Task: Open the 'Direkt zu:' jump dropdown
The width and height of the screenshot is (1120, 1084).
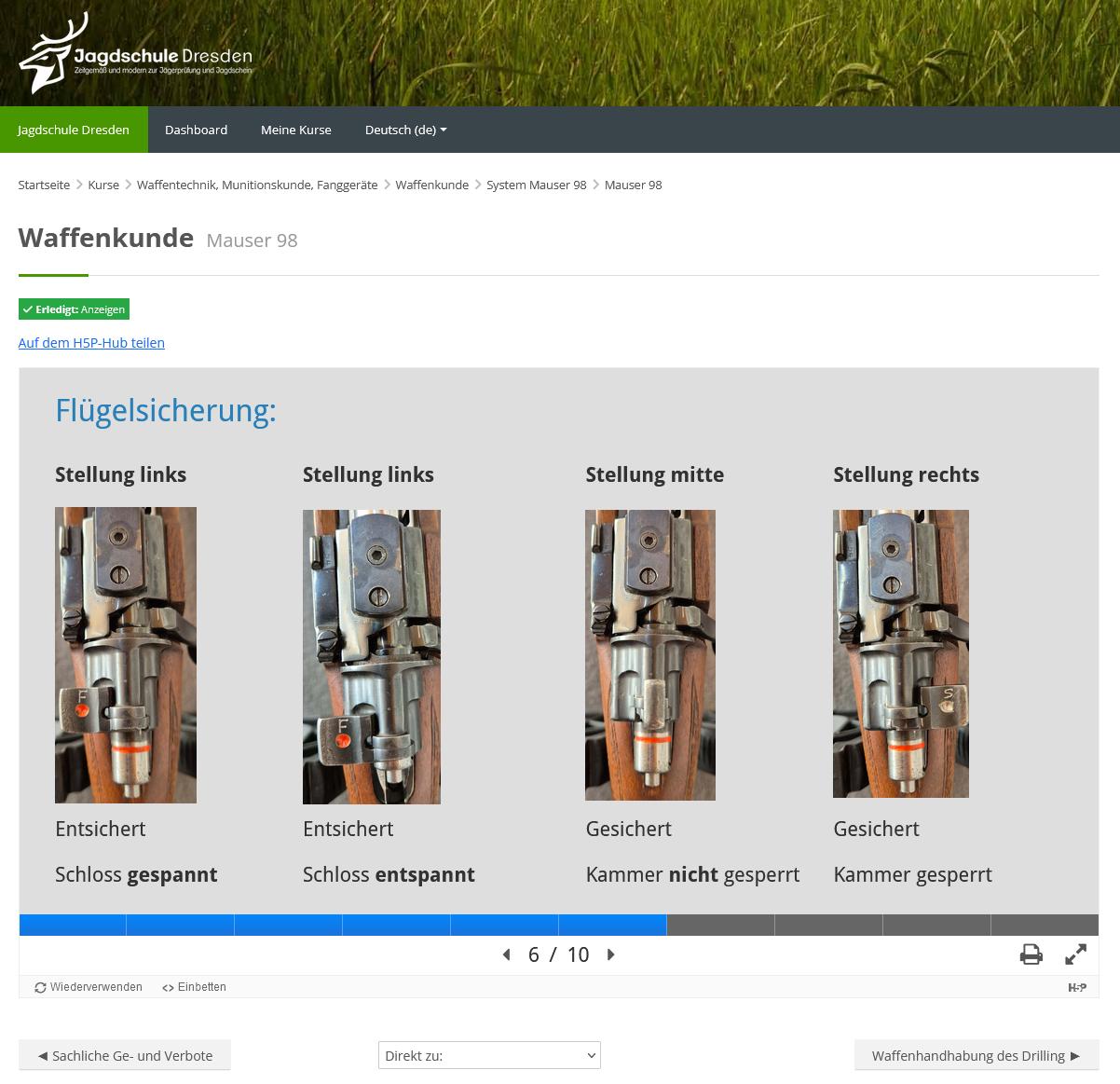Action: pyautogui.click(x=489, y=1055)
